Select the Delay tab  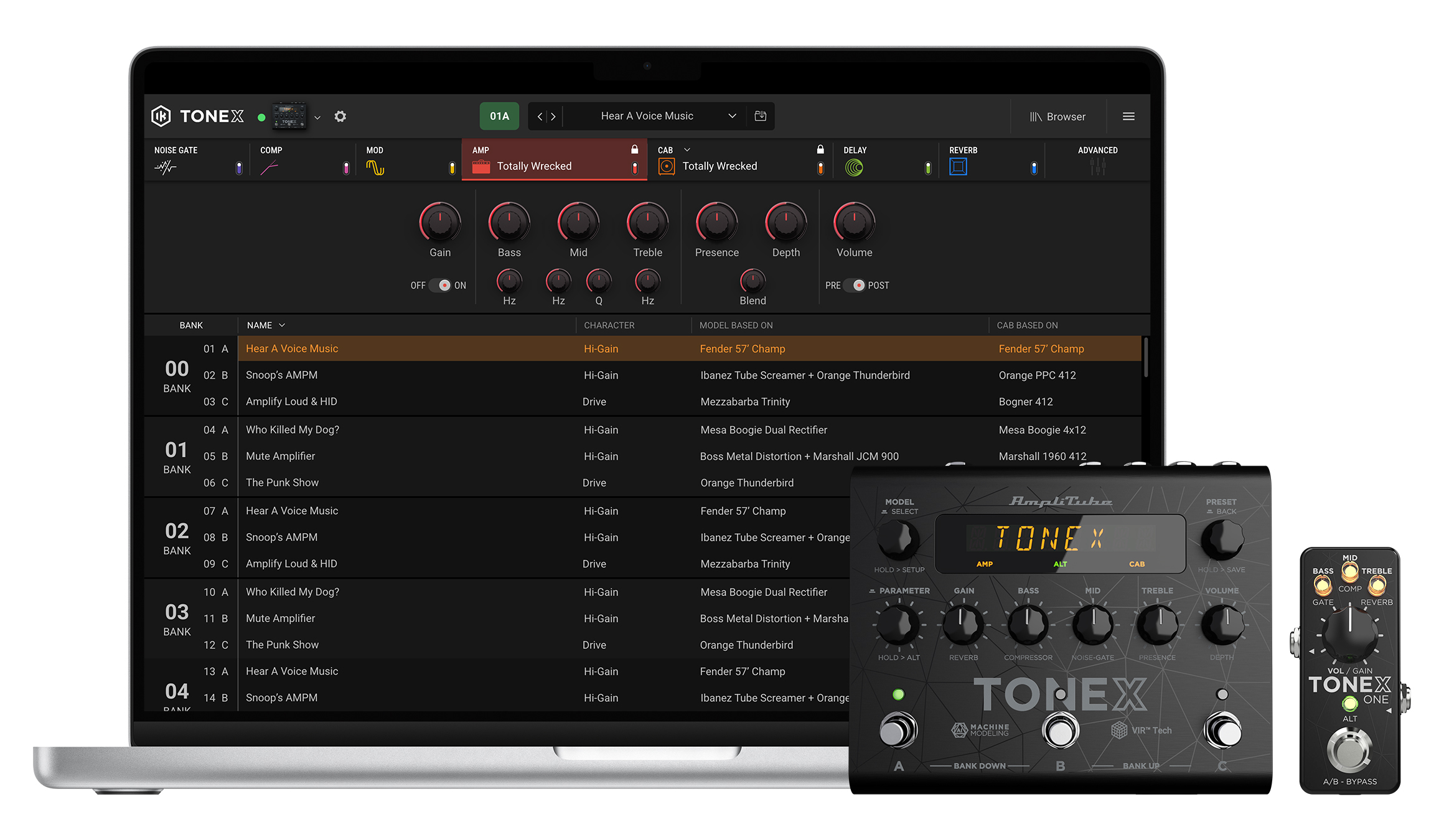886,159
